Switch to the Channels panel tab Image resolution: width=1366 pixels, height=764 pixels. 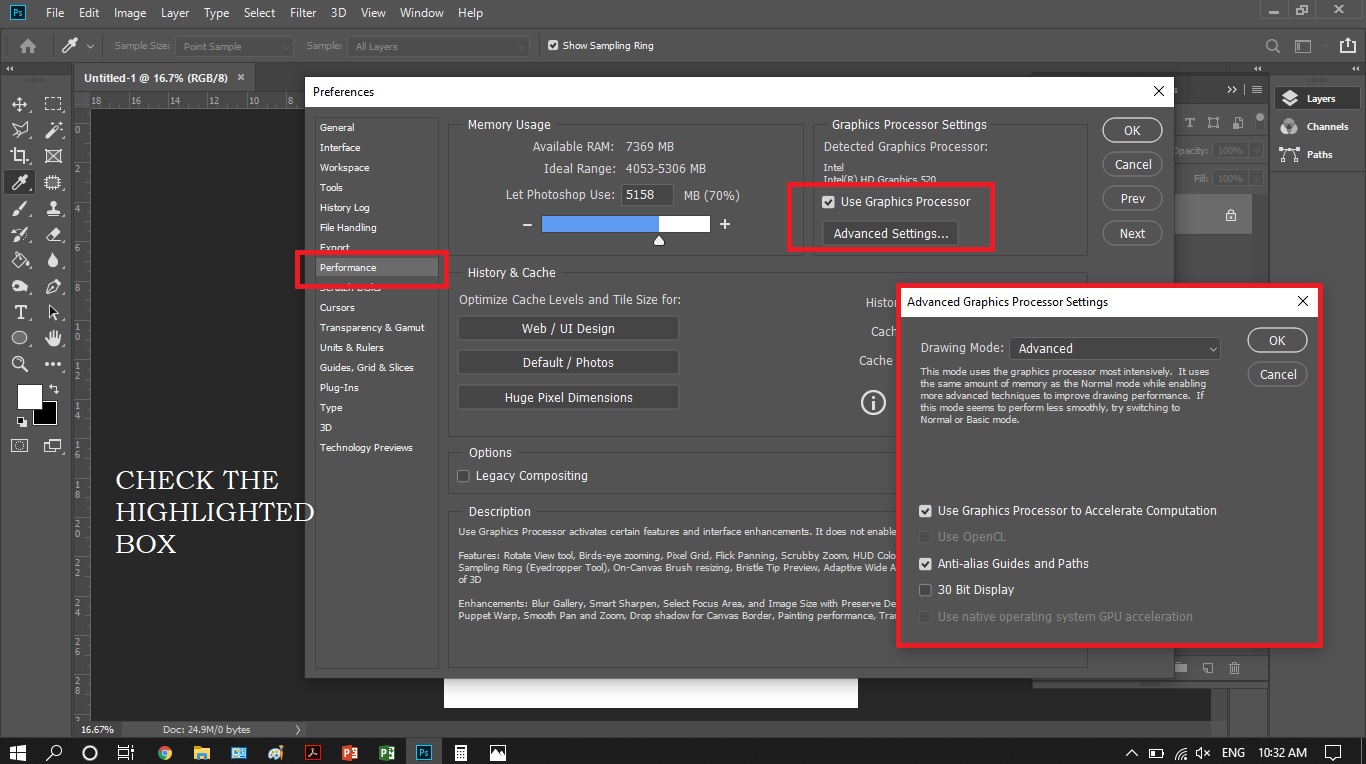tap(1318, 127)
